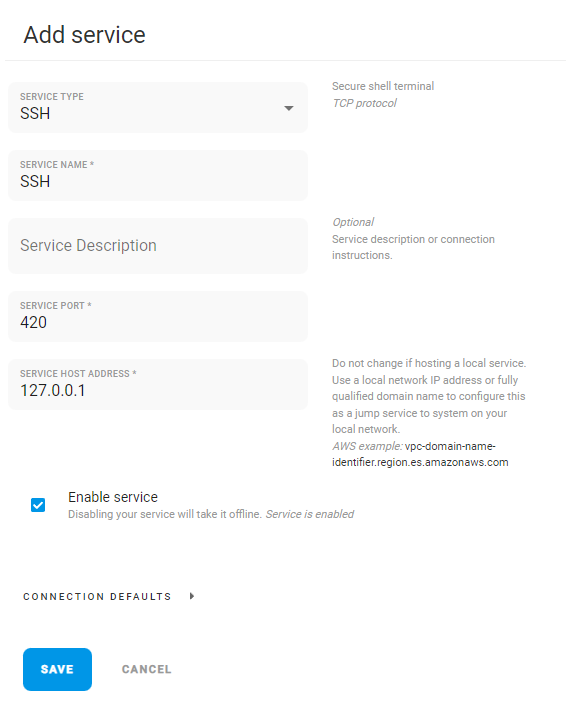Click the TCP protocol text
Viewport: 566px width, 716px height.
(x=364, y=103)
